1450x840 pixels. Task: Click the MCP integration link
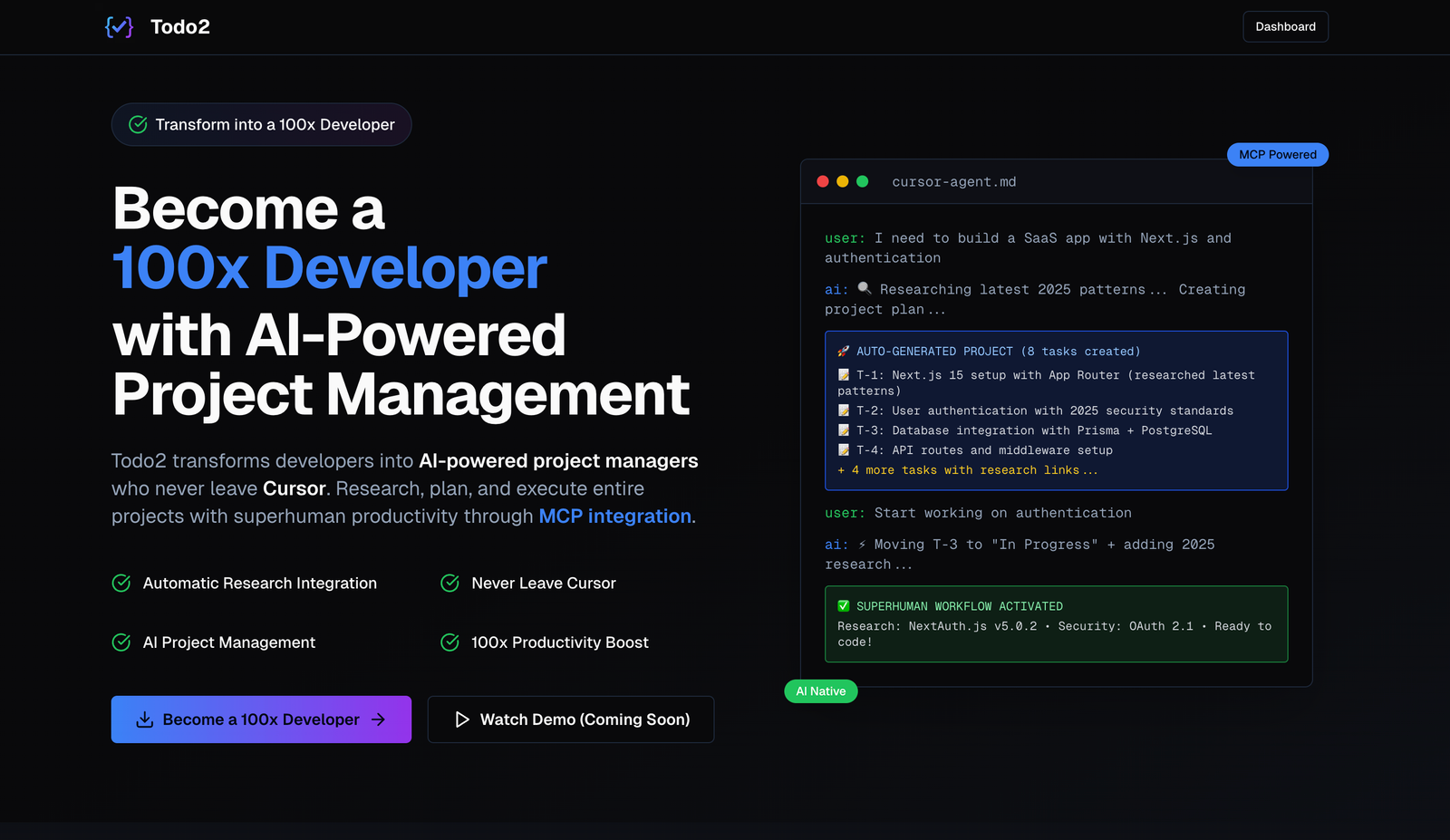pyautogui.click(x=614, y=517)
